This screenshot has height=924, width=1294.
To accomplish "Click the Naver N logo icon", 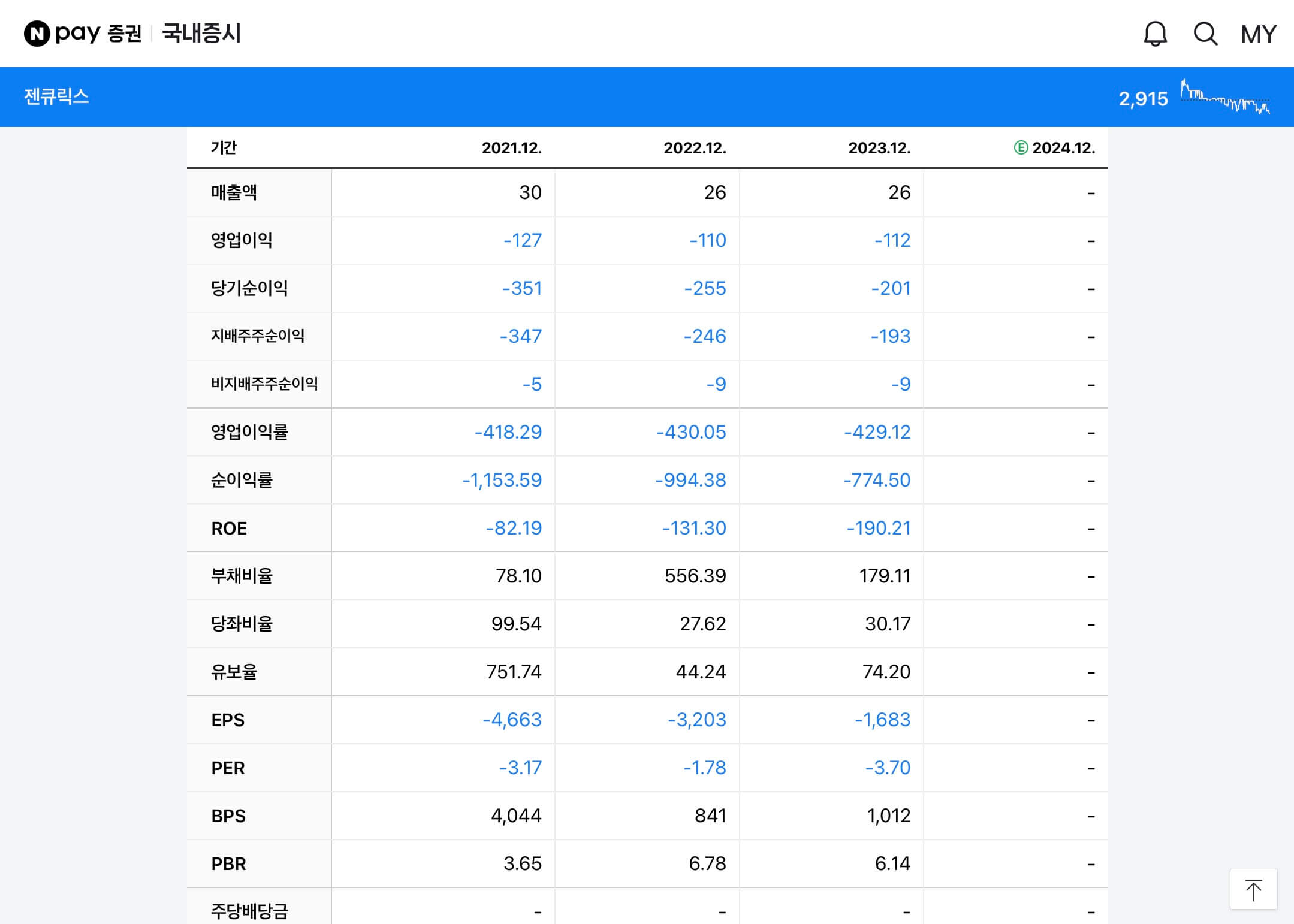I will 37,34.
